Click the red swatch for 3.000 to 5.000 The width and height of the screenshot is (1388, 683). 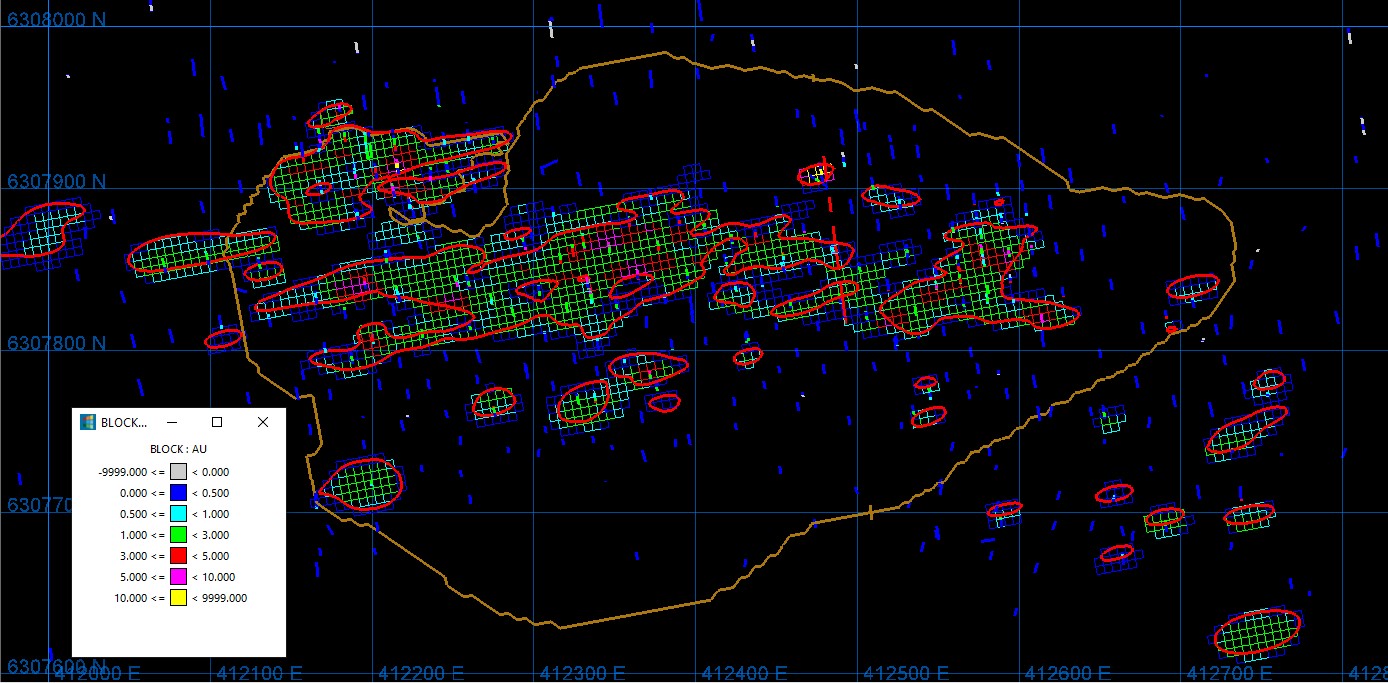(178, 556)
